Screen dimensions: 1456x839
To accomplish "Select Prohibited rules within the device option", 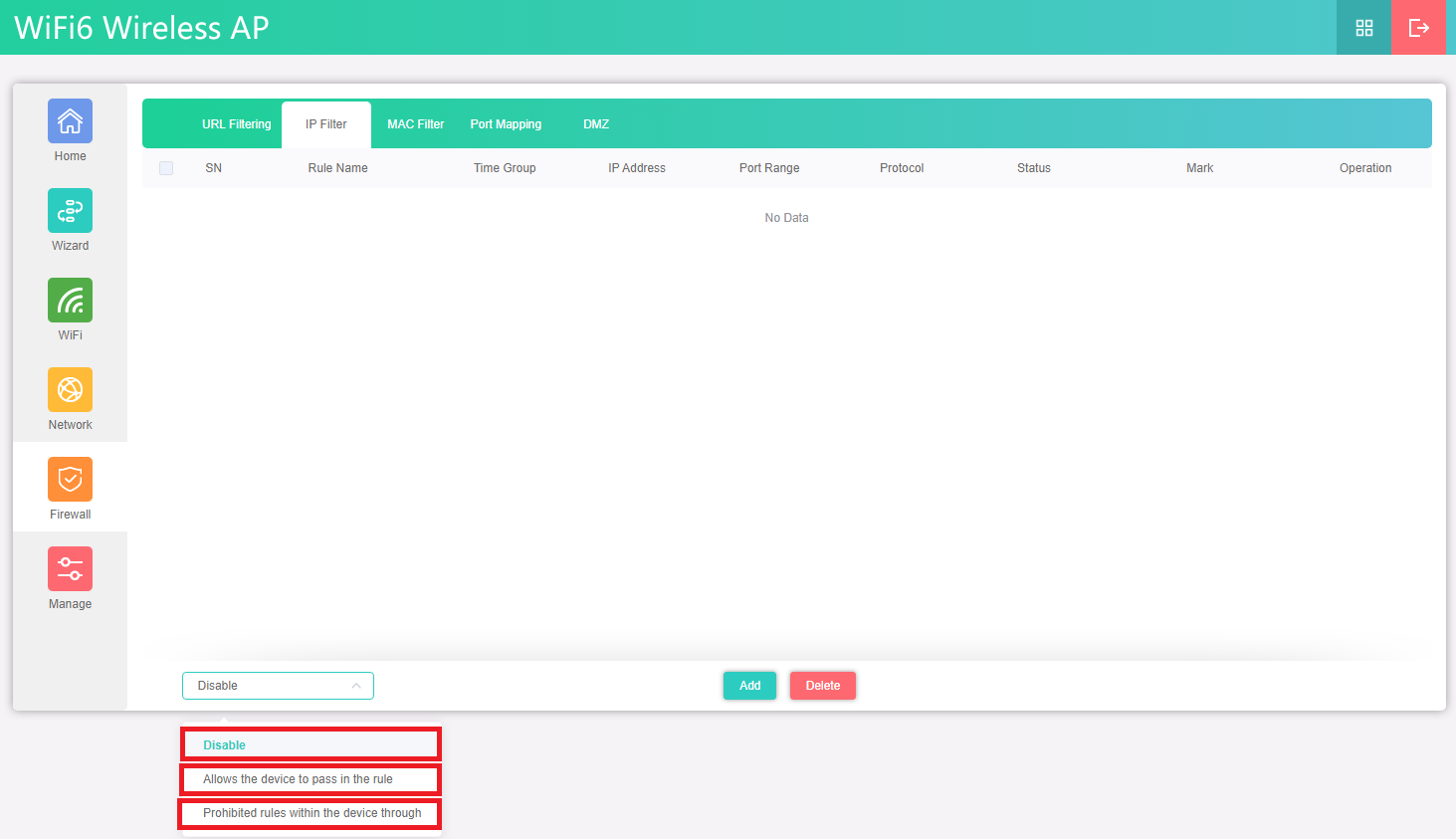I will 311,813.
